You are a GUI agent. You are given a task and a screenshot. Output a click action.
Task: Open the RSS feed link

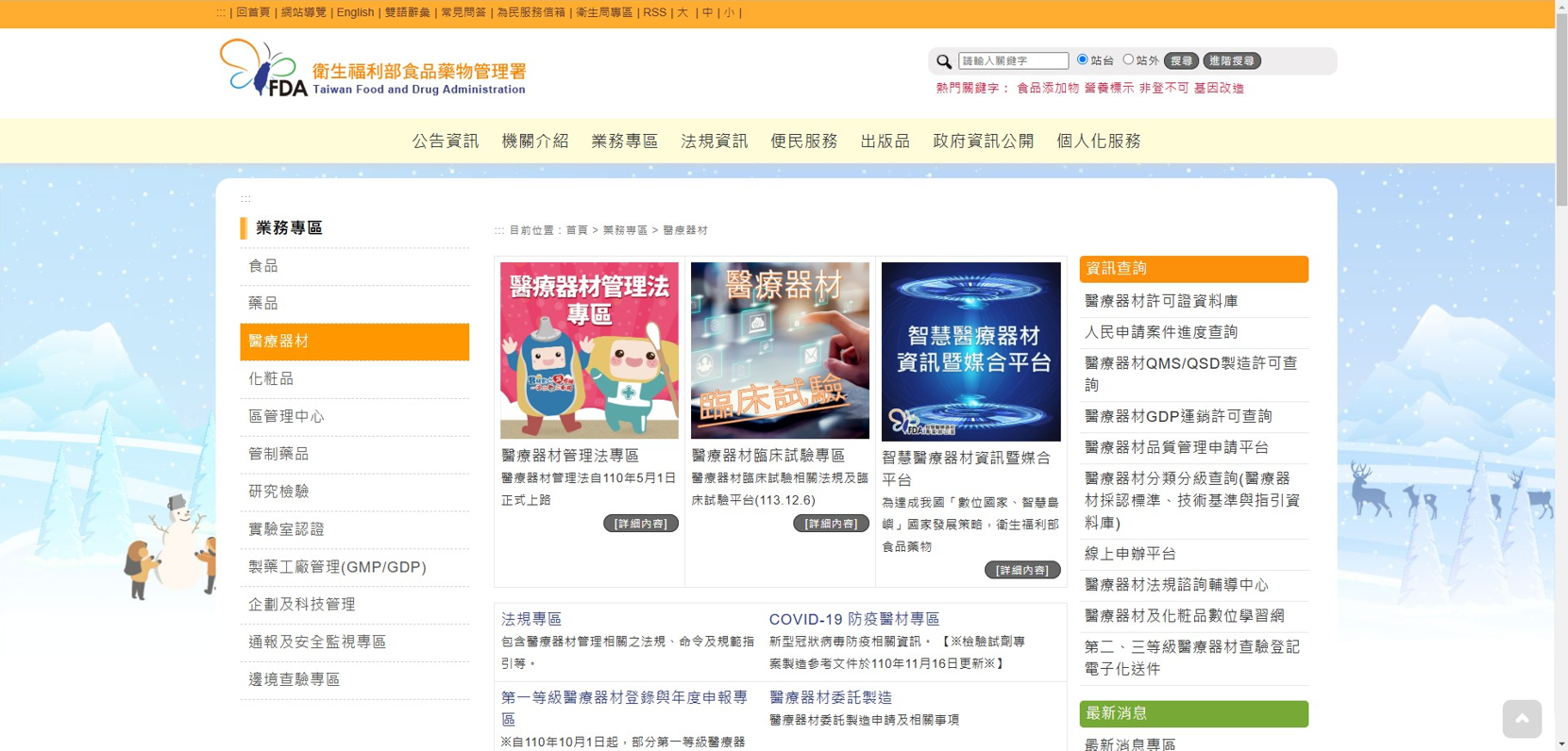(655, 12)
